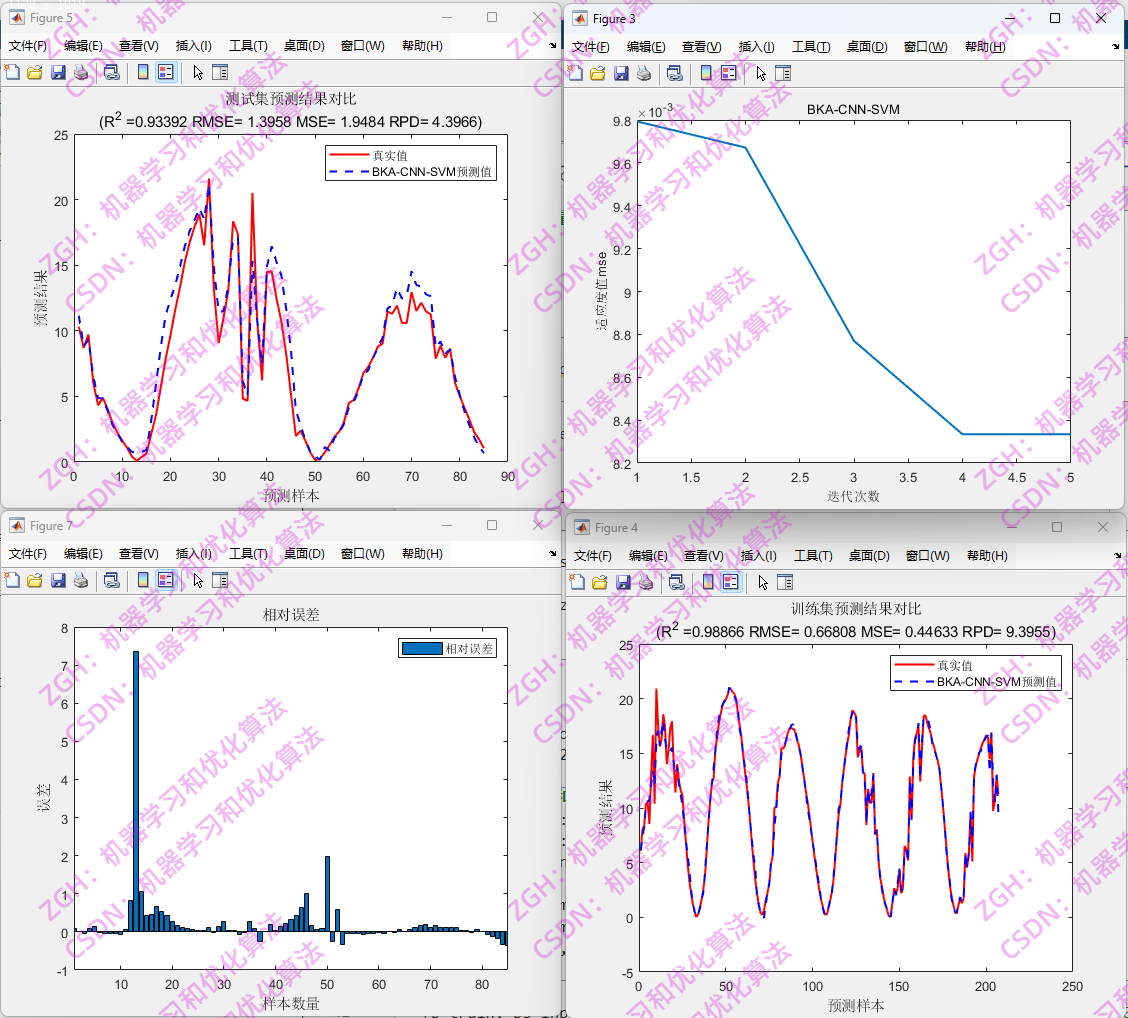
Task: Minimize the Figure 7 window
Action: [x=447, y=526]
